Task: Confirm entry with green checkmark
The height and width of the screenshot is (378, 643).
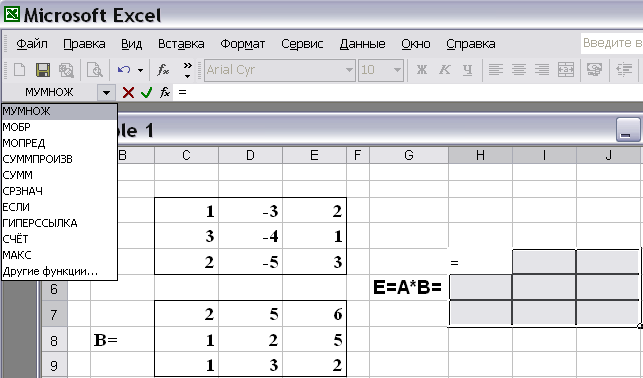Action: pos(146,93)
